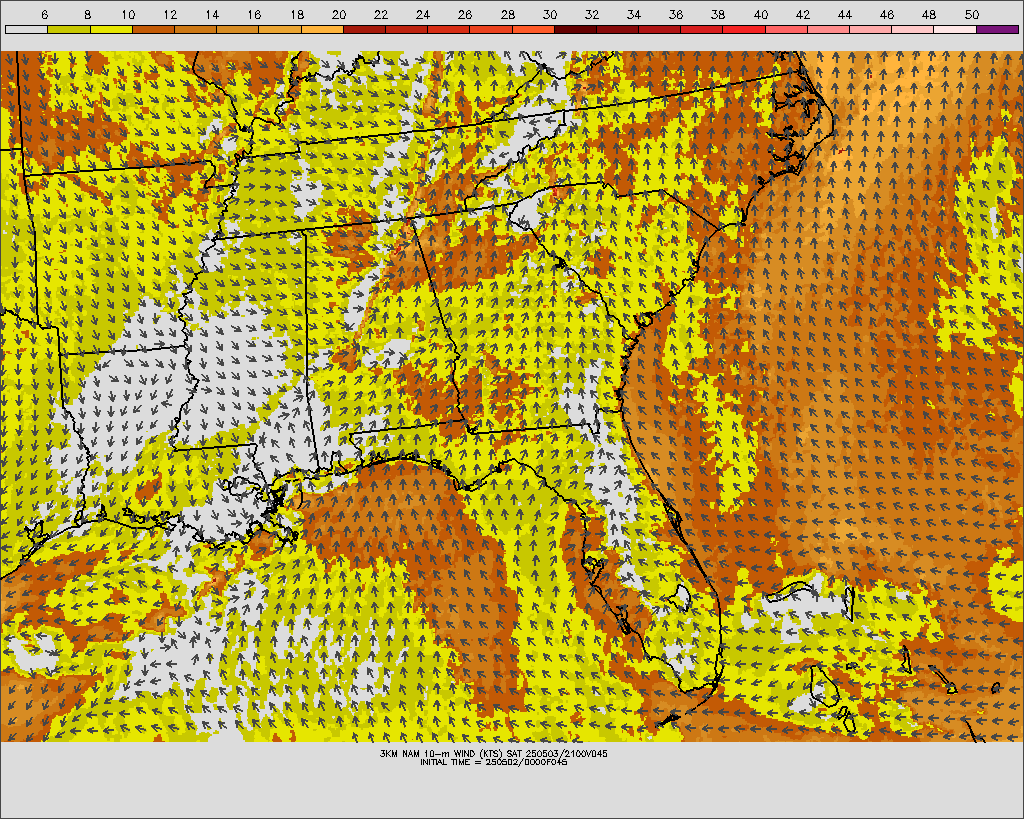The image size is (1024, 819).
Task: Select the legend value 10
Action: 128,15
